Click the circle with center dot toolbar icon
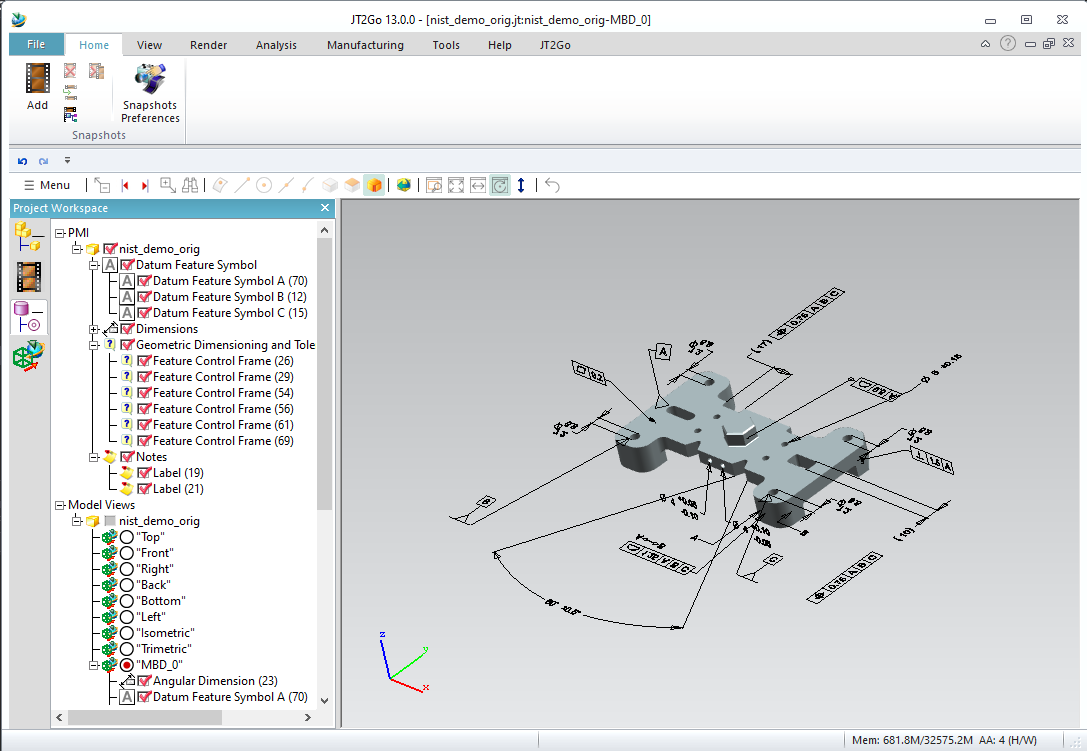The image size is (1087, 751). point(263,185)
